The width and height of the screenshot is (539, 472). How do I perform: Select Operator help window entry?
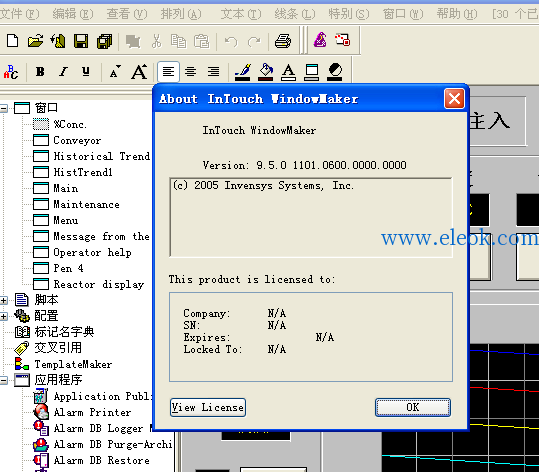[82, 252]
